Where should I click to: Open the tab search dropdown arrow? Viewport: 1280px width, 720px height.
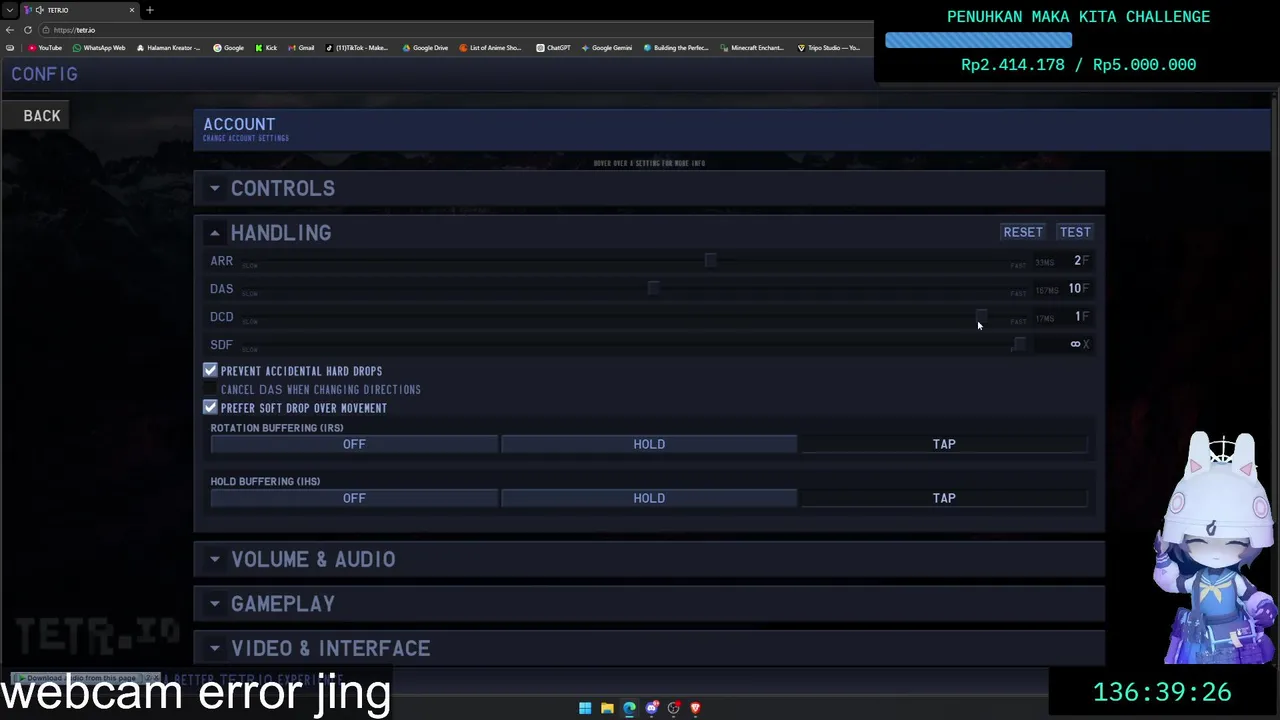9,10
